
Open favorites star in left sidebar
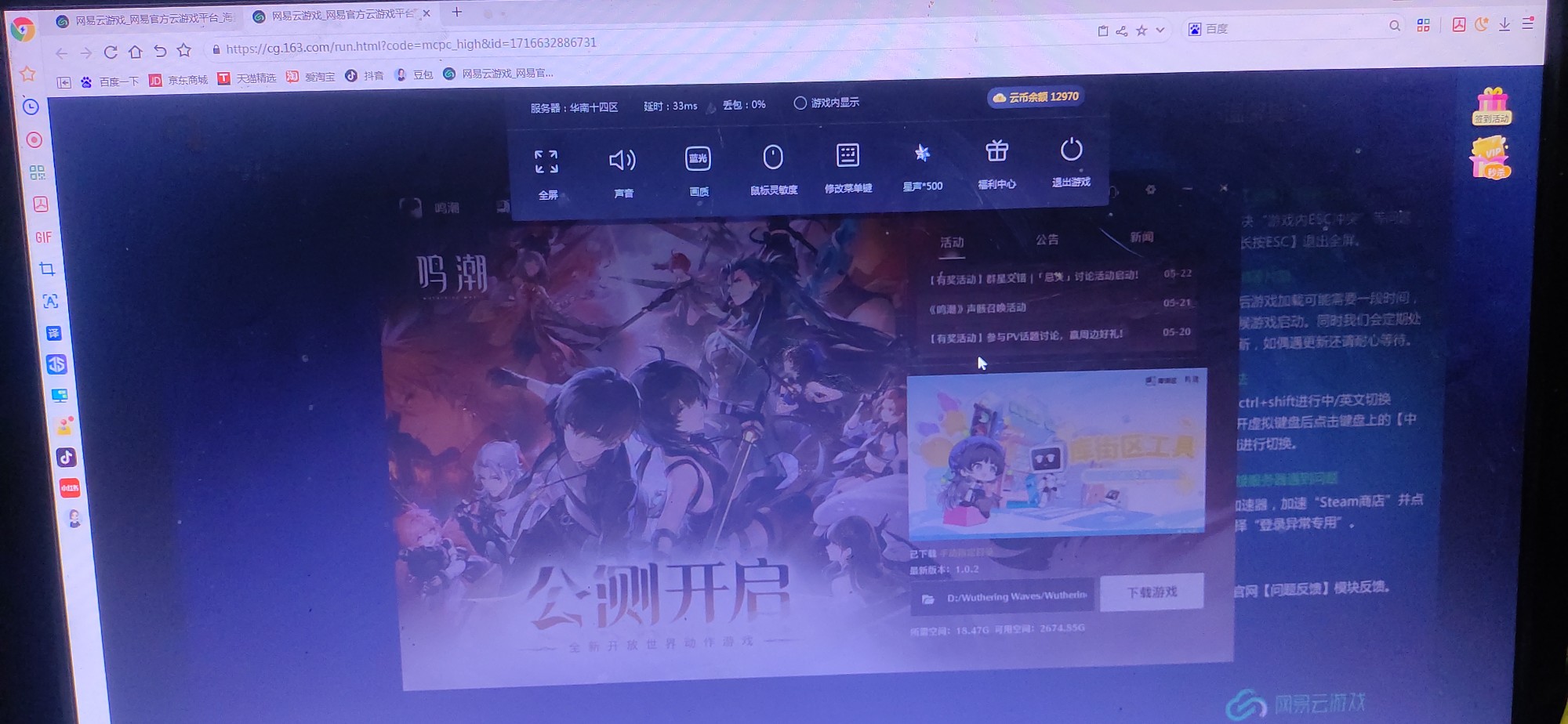pos(28,74)
